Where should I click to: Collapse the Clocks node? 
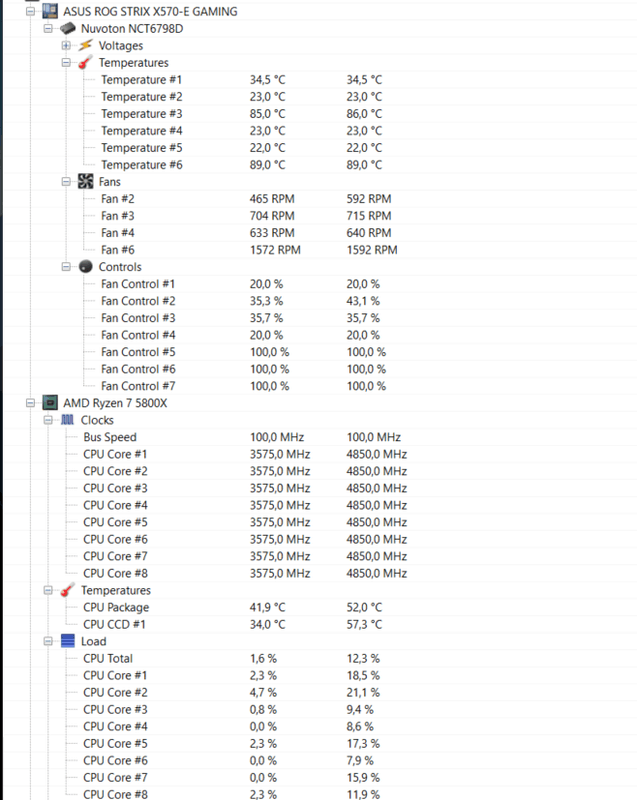[x=48, y=420]
